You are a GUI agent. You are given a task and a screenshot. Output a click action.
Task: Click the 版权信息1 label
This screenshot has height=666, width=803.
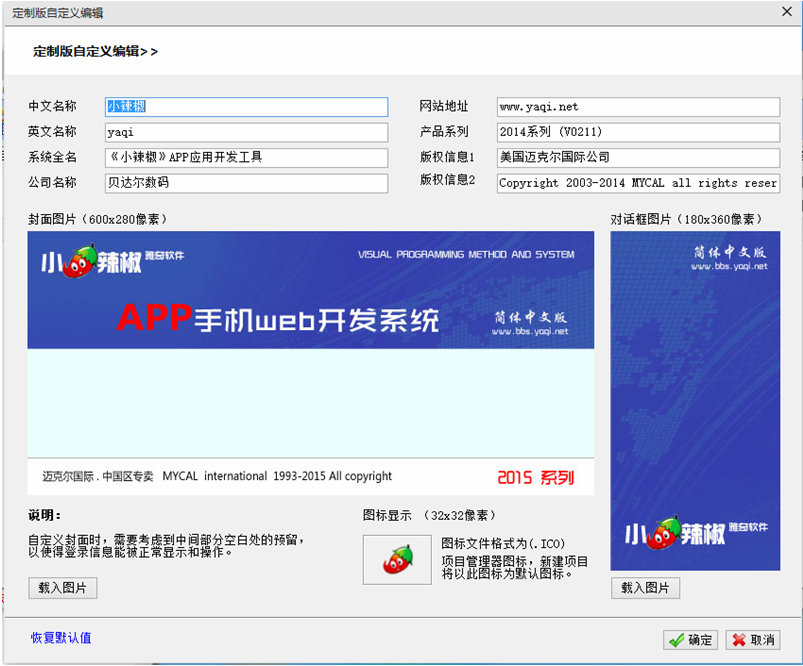pos(448,157)
